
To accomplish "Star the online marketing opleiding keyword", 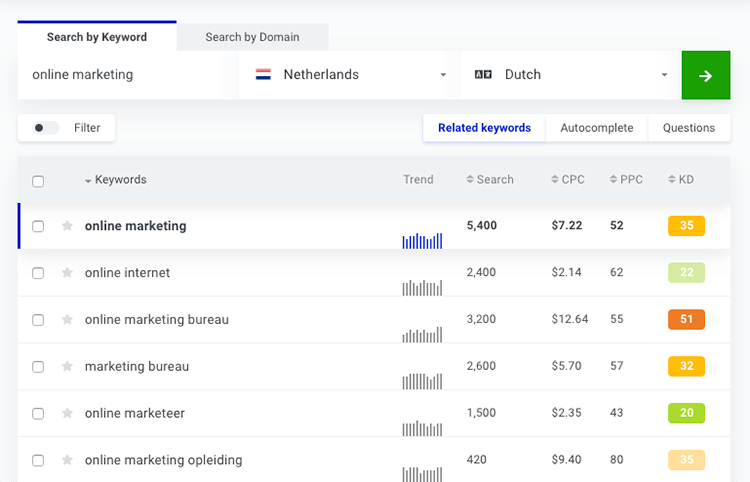I will [x=67, y=460].
